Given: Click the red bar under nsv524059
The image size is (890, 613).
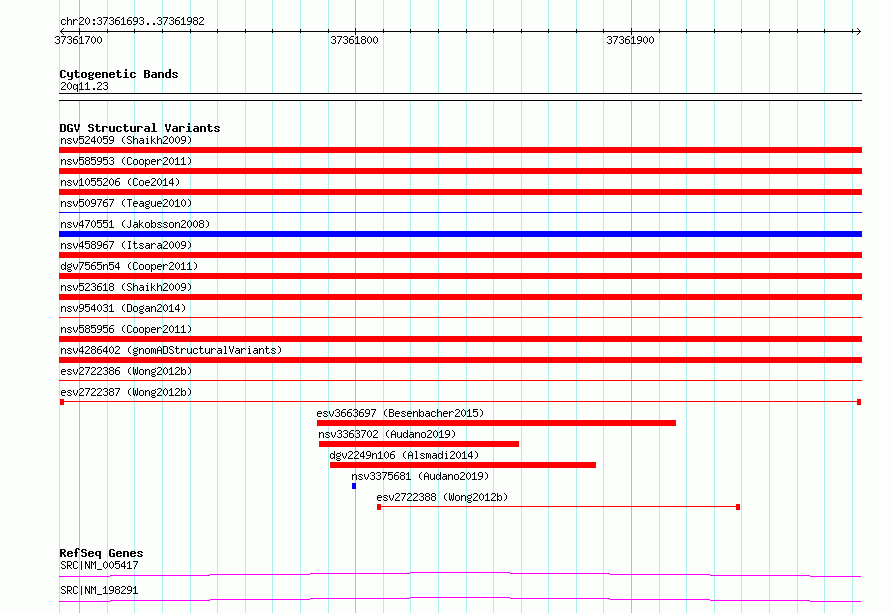Looking at the screenshot, I should tap(460, 150).
